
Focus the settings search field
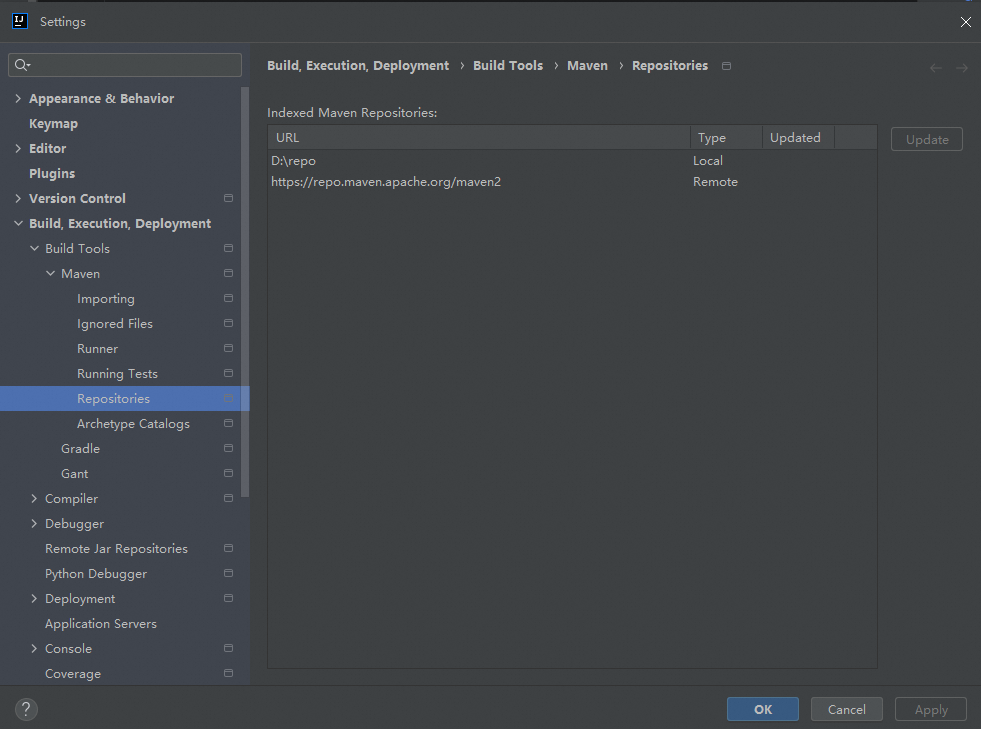click(125, 65)
